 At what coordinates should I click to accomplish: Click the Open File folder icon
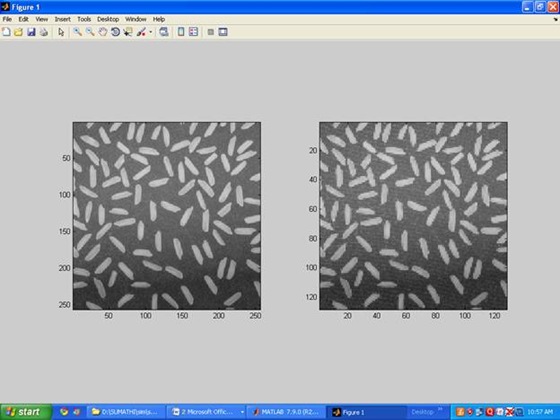[18, 32]
